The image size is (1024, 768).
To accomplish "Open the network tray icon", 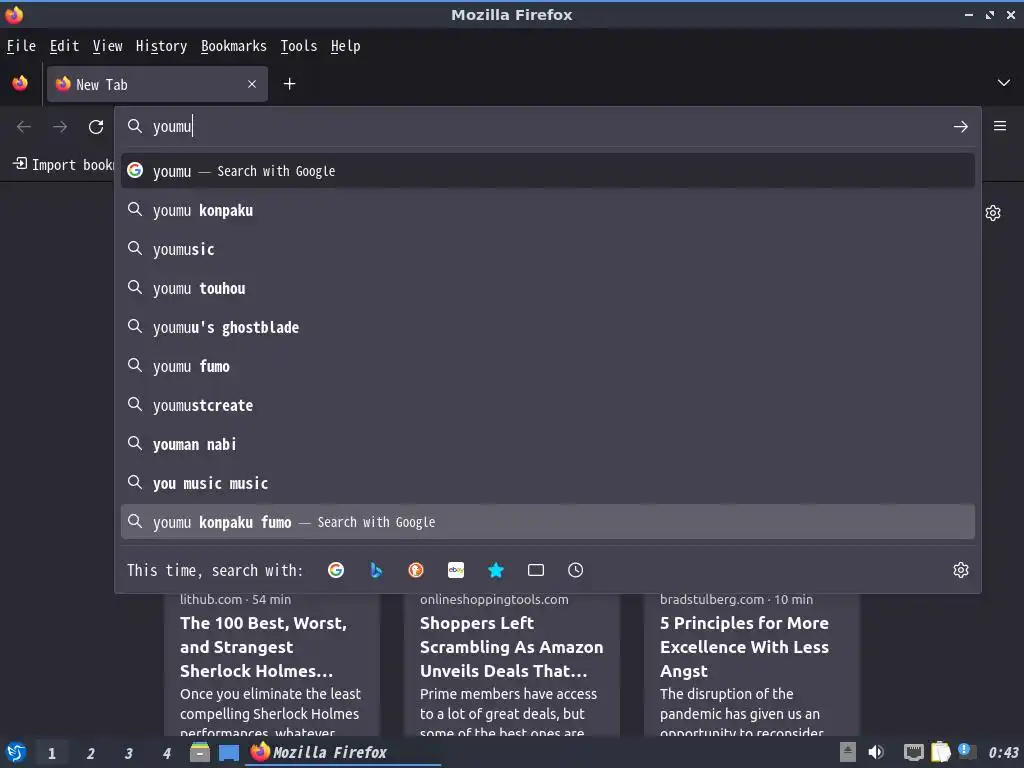I will 914,752.
